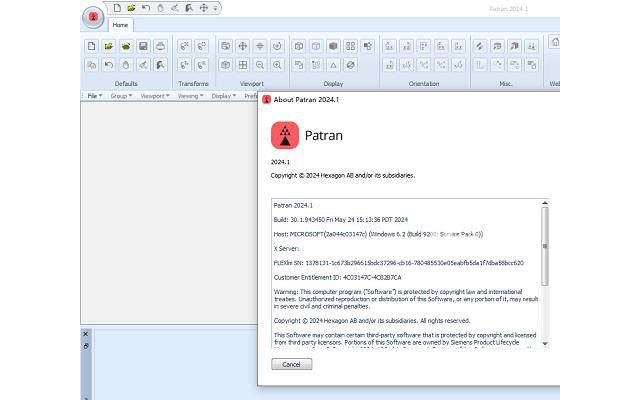Image resolution: width=640 pixels, height=400 pixels.
Task: Click the scroll down arrow in About text box
Action: tap(545, 344)
